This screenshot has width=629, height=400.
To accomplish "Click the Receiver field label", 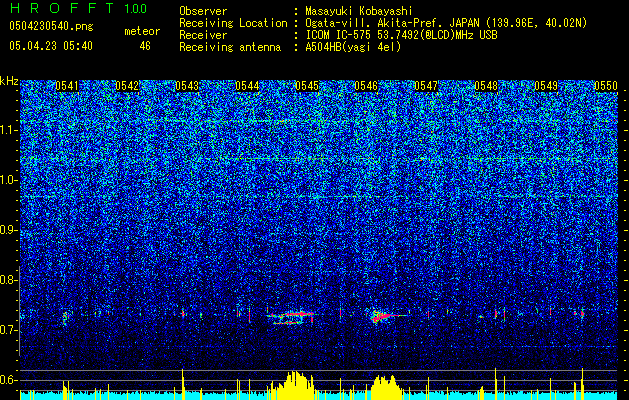I will 203,35.
